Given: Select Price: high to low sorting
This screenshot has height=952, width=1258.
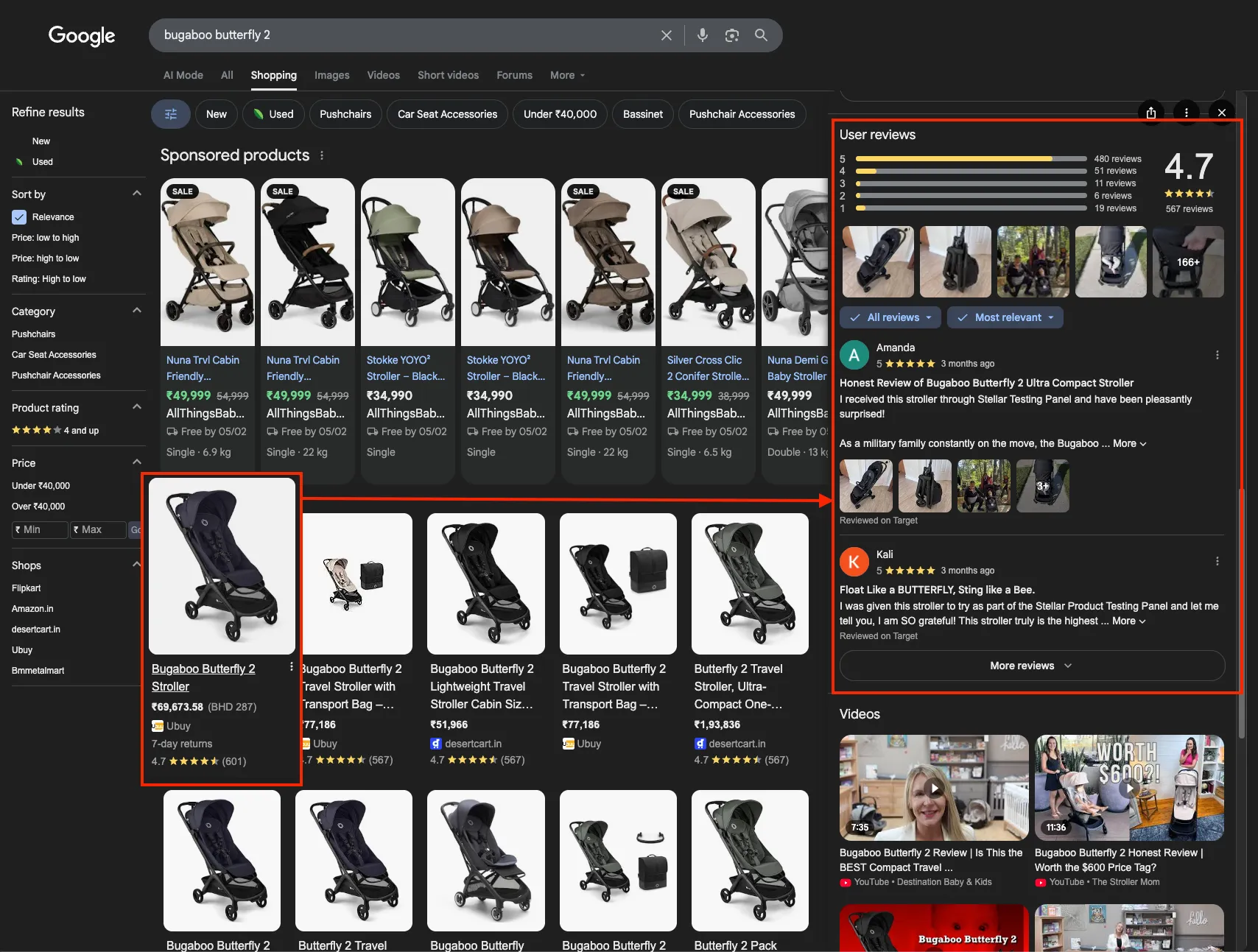Looking at the screenshot, I should click(x=46, y=258).
